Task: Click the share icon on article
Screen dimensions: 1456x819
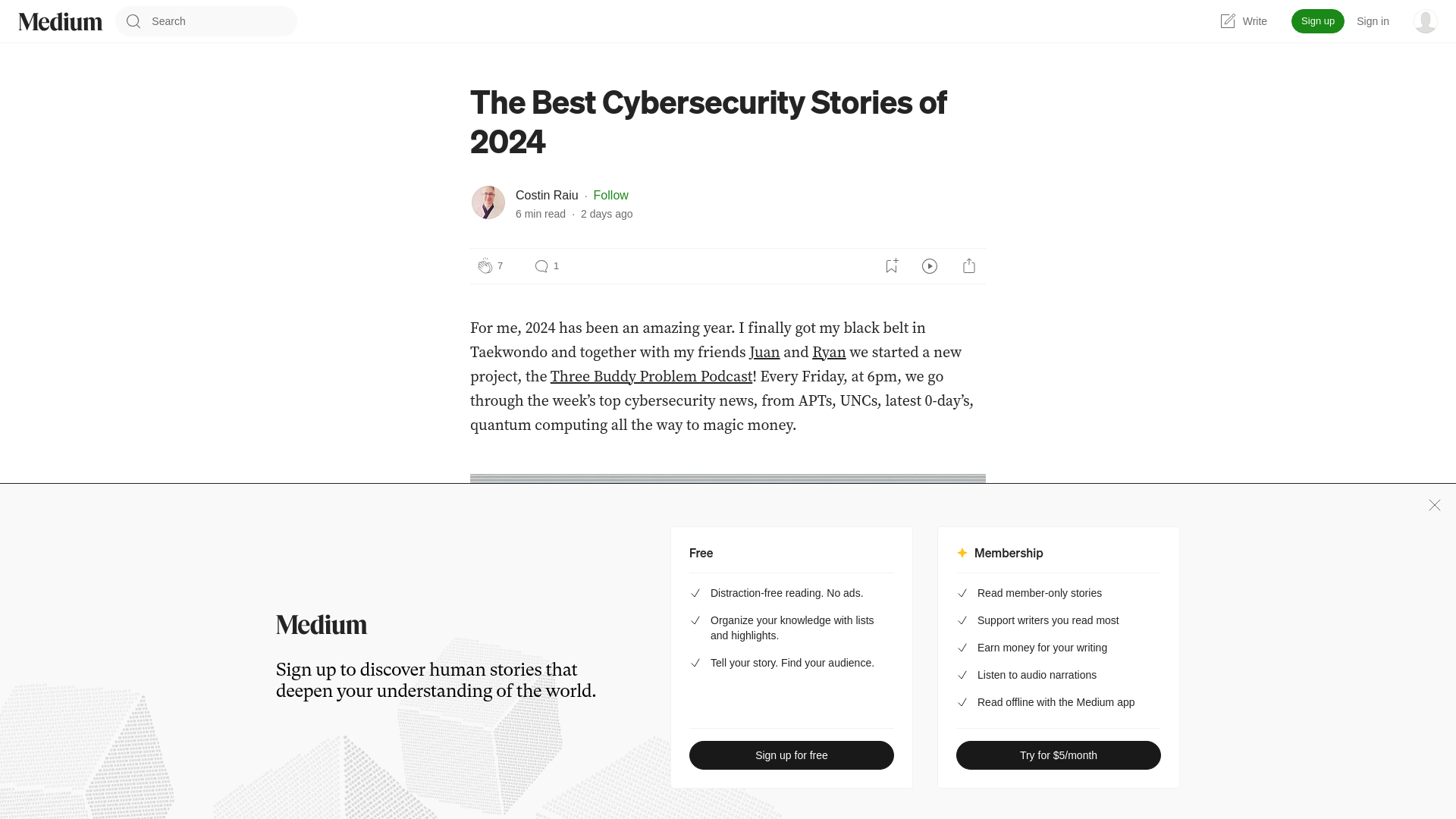Action: pos(969,266)
